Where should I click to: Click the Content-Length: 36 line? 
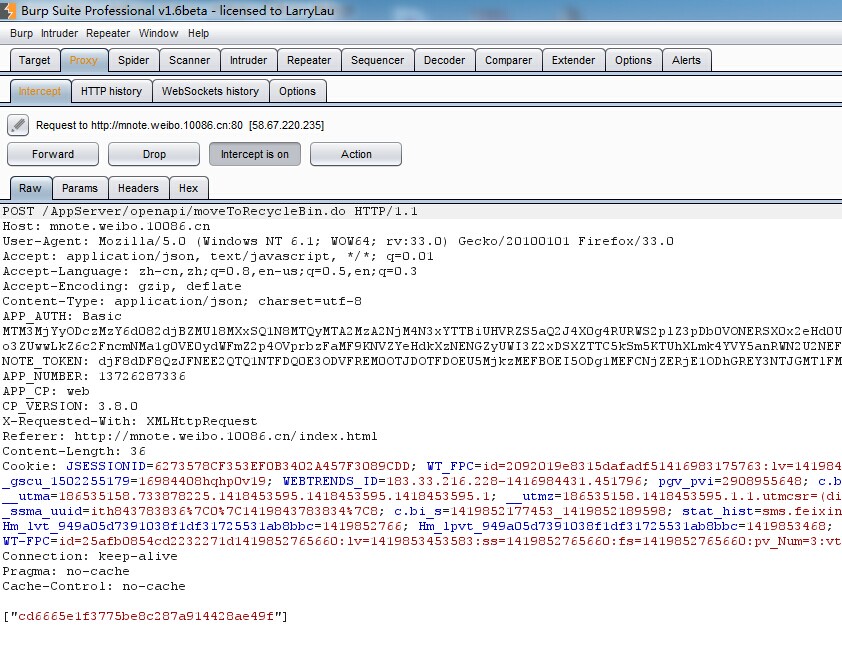[74, 452]
